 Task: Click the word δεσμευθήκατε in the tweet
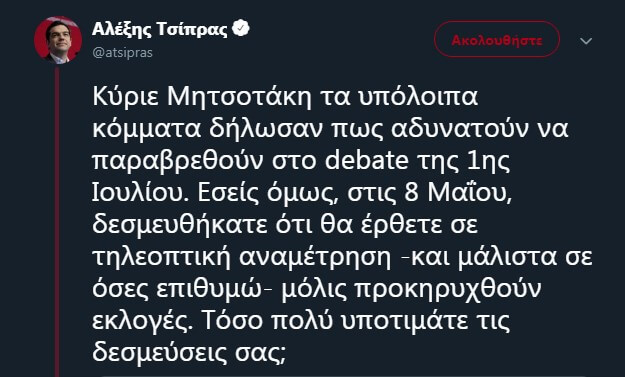(180, 226)
